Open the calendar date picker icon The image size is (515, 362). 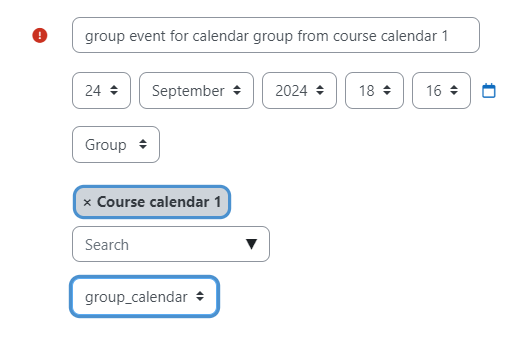(x=489, y=91)
